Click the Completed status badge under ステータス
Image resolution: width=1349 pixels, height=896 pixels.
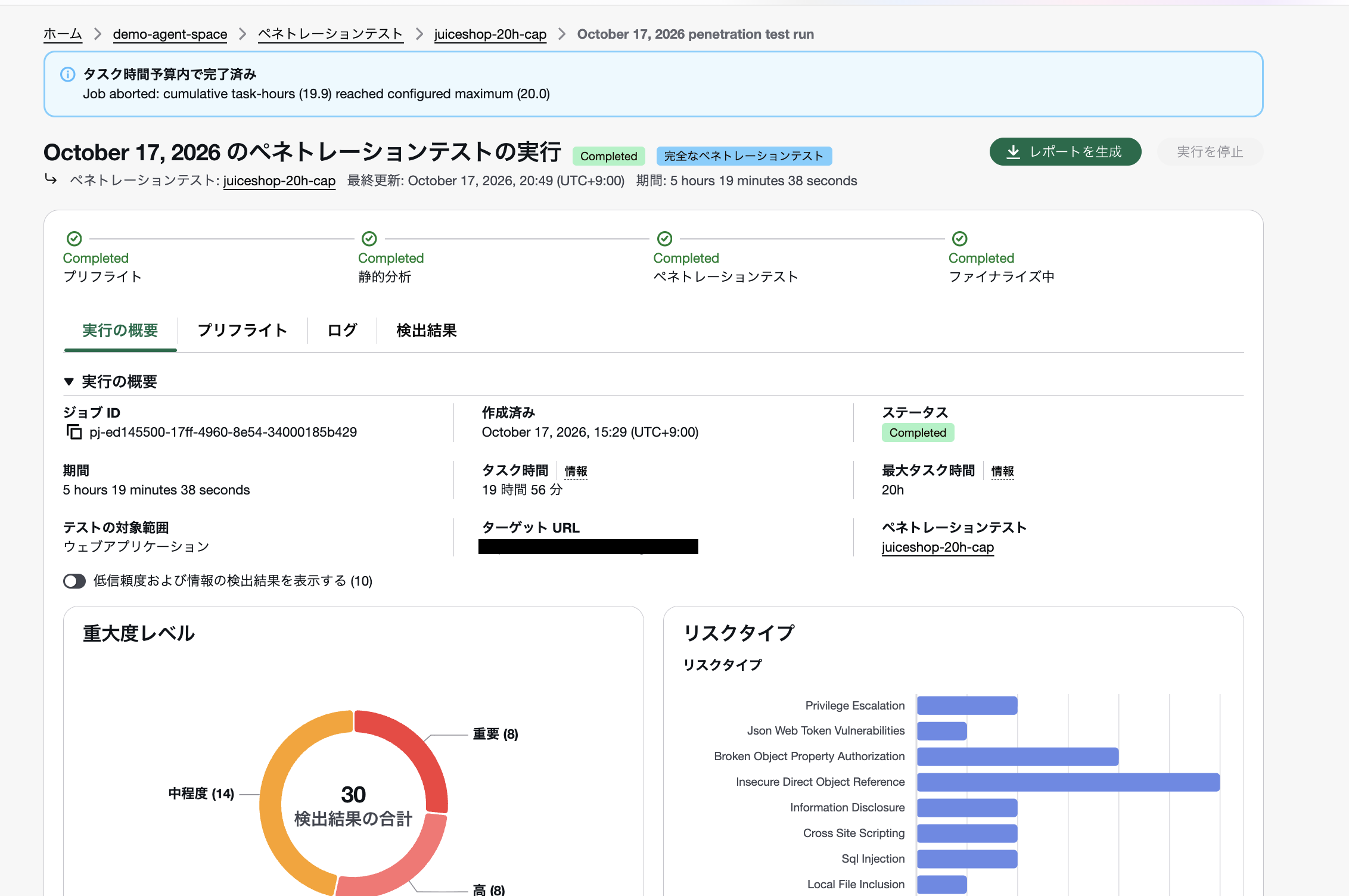[x=918, y=433]
